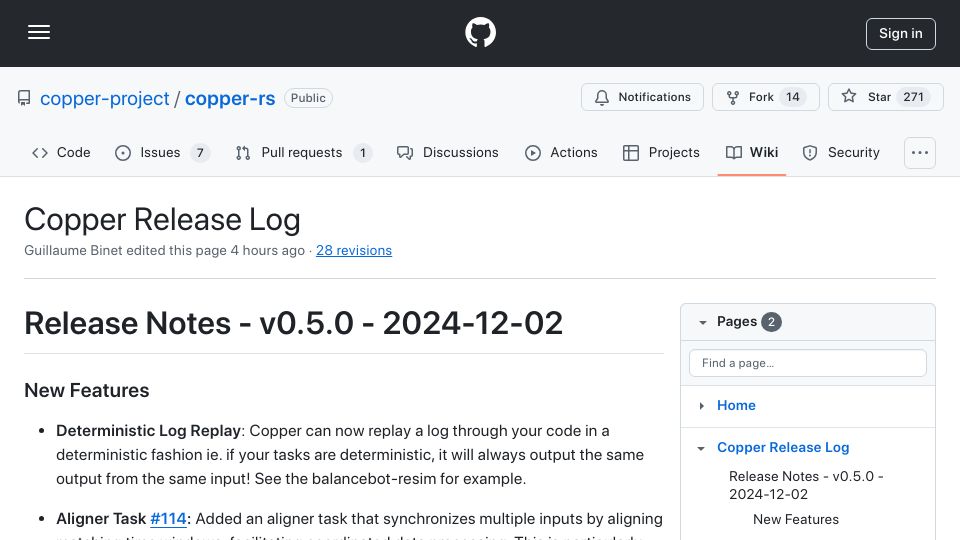
Task: Open issue #114 link in Aligner Task
Action: 168,519
